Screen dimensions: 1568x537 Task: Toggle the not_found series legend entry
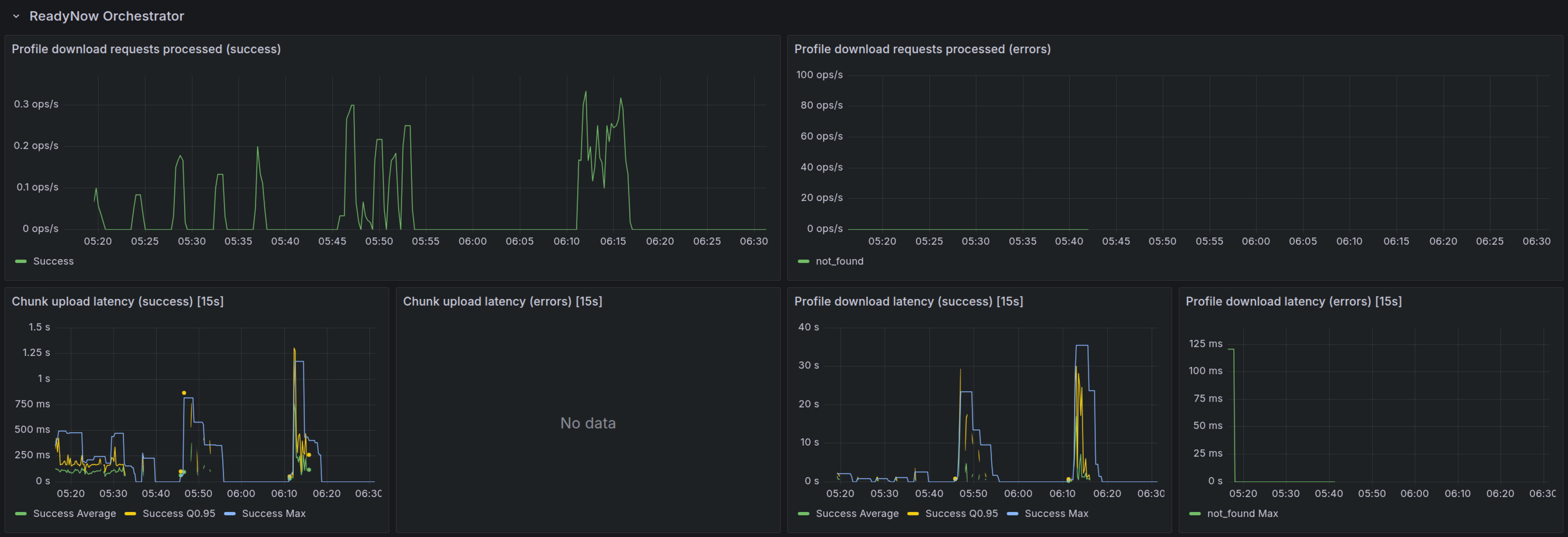(x=840, y=260)
